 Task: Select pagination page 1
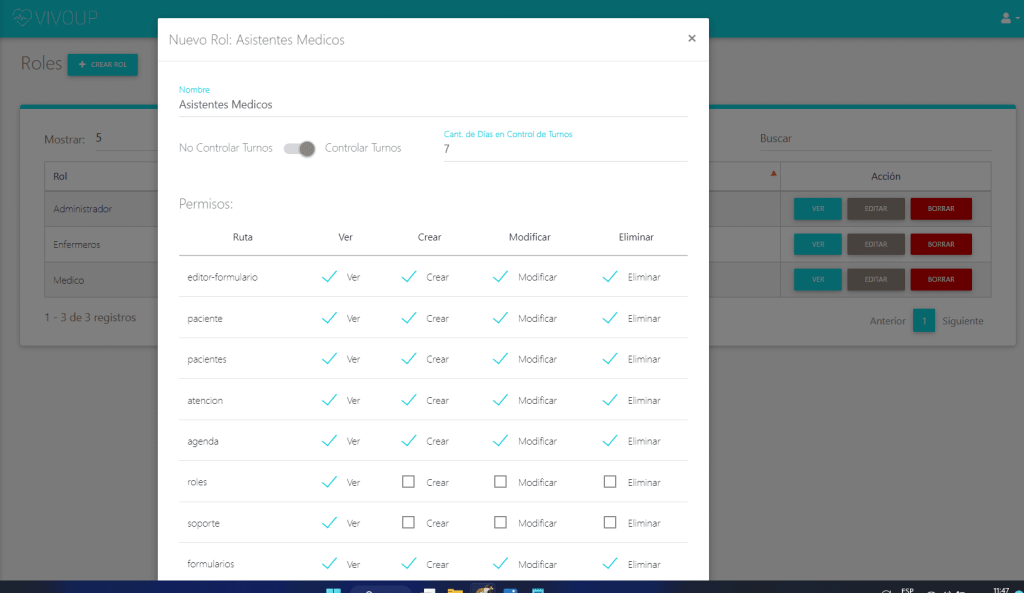923,321
